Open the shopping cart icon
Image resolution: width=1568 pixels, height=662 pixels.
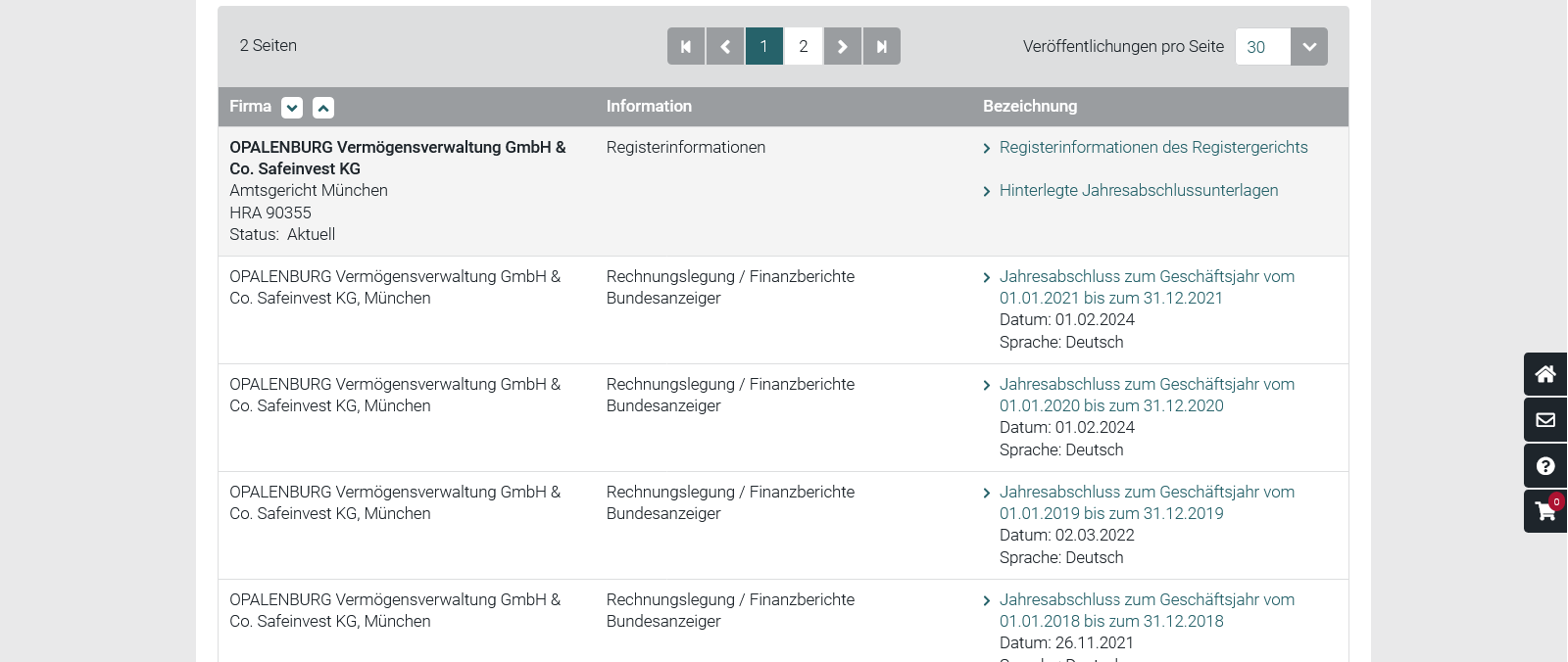[1545, 511]
